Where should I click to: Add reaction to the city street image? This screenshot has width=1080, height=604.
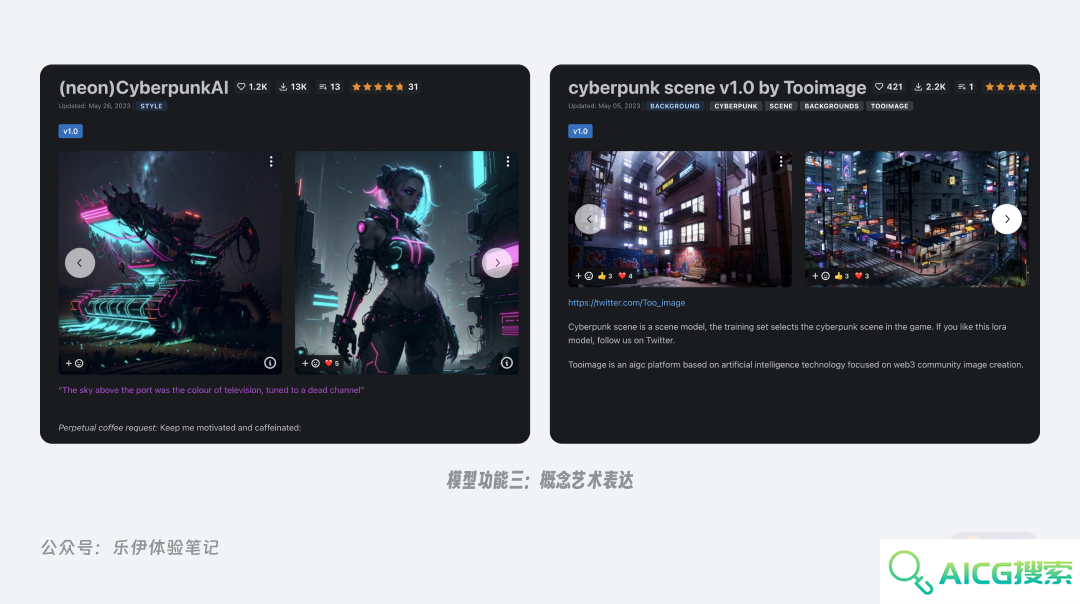coord(820,275)
